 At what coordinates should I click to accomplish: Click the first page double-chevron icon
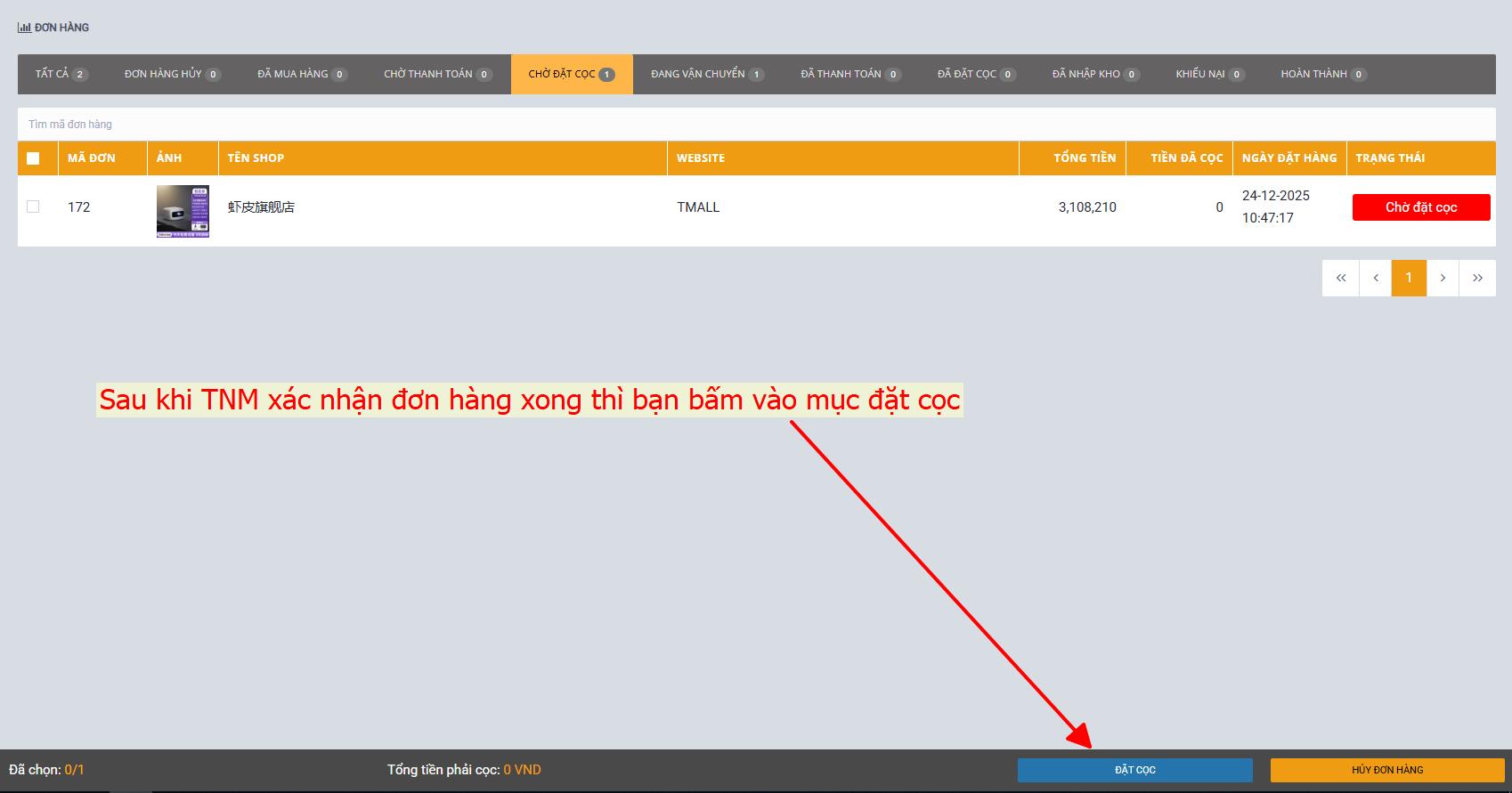point(1340,278)
